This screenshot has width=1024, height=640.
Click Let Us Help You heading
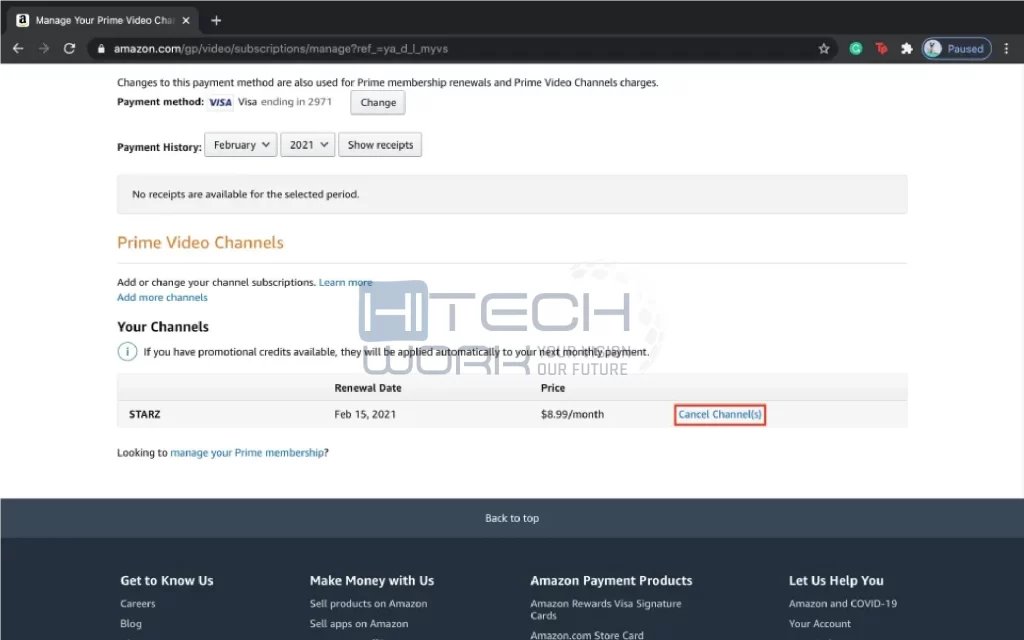click(836, 581)
